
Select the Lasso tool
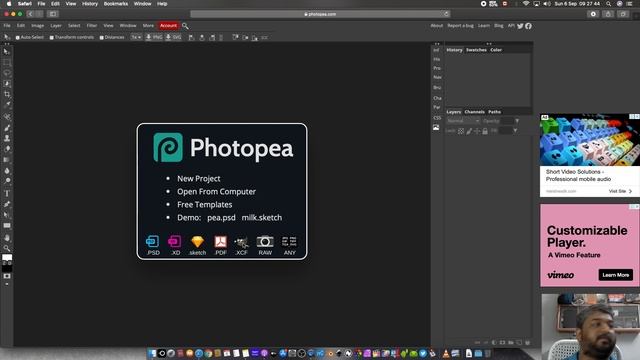pyautogui.click(x=7, y=73)
